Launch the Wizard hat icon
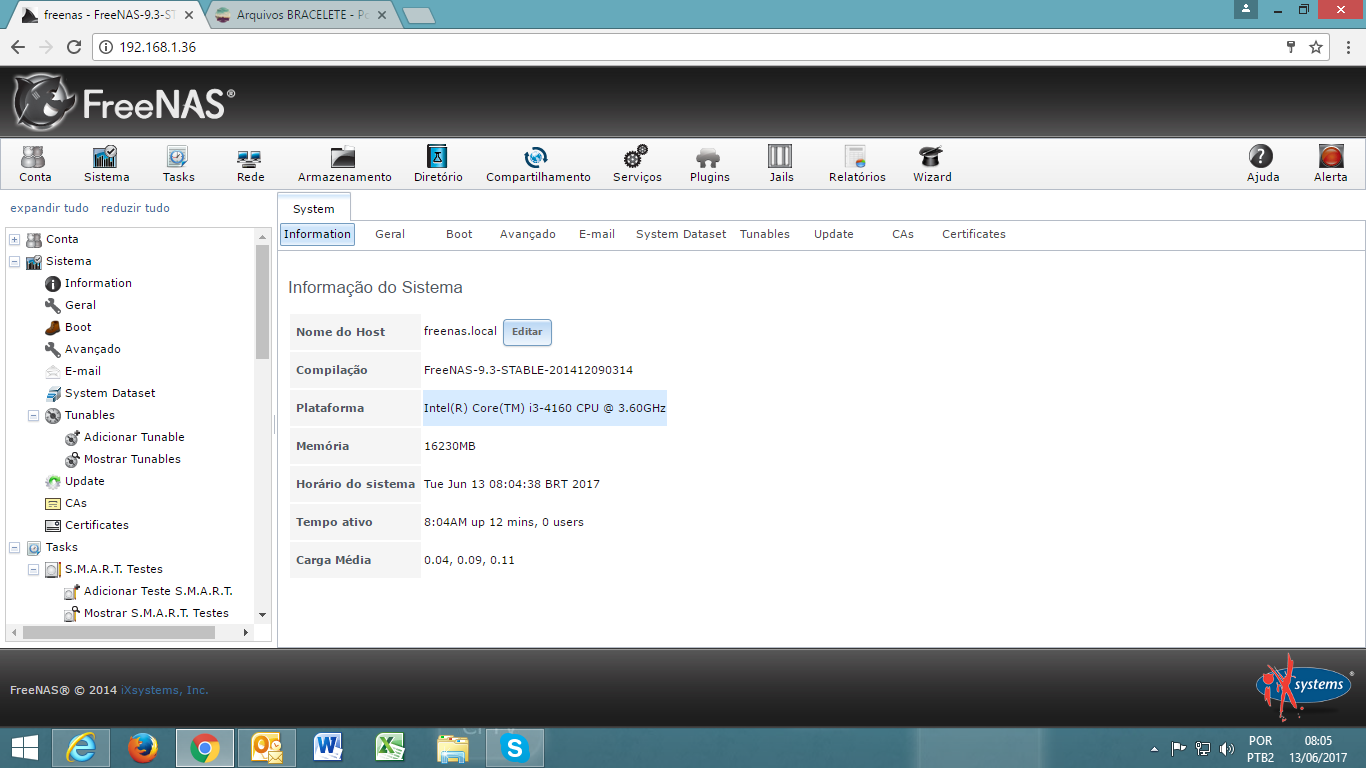 coord(932,164)
